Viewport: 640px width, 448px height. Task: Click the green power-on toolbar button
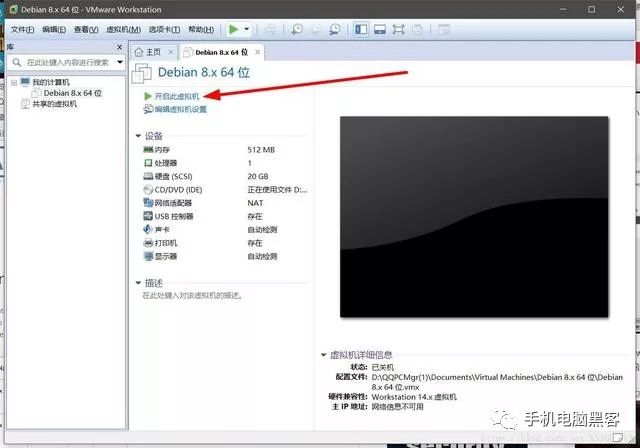click(x=233, y=29)
